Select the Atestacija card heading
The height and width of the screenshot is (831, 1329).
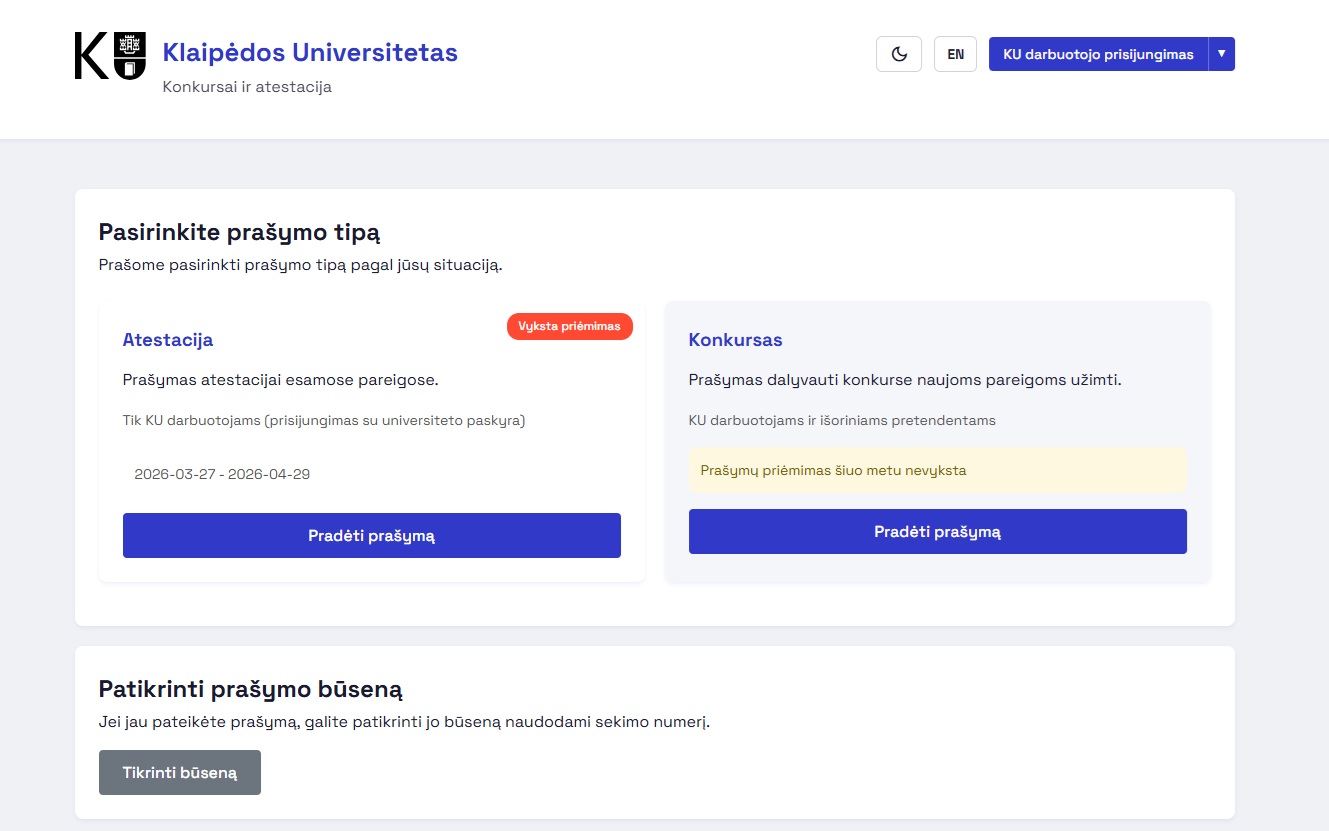[168, 339]
